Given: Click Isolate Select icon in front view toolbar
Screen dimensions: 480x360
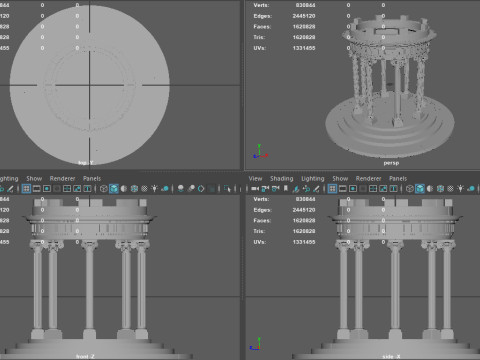Looking at the screenshot, I should [x=227, y=189].
